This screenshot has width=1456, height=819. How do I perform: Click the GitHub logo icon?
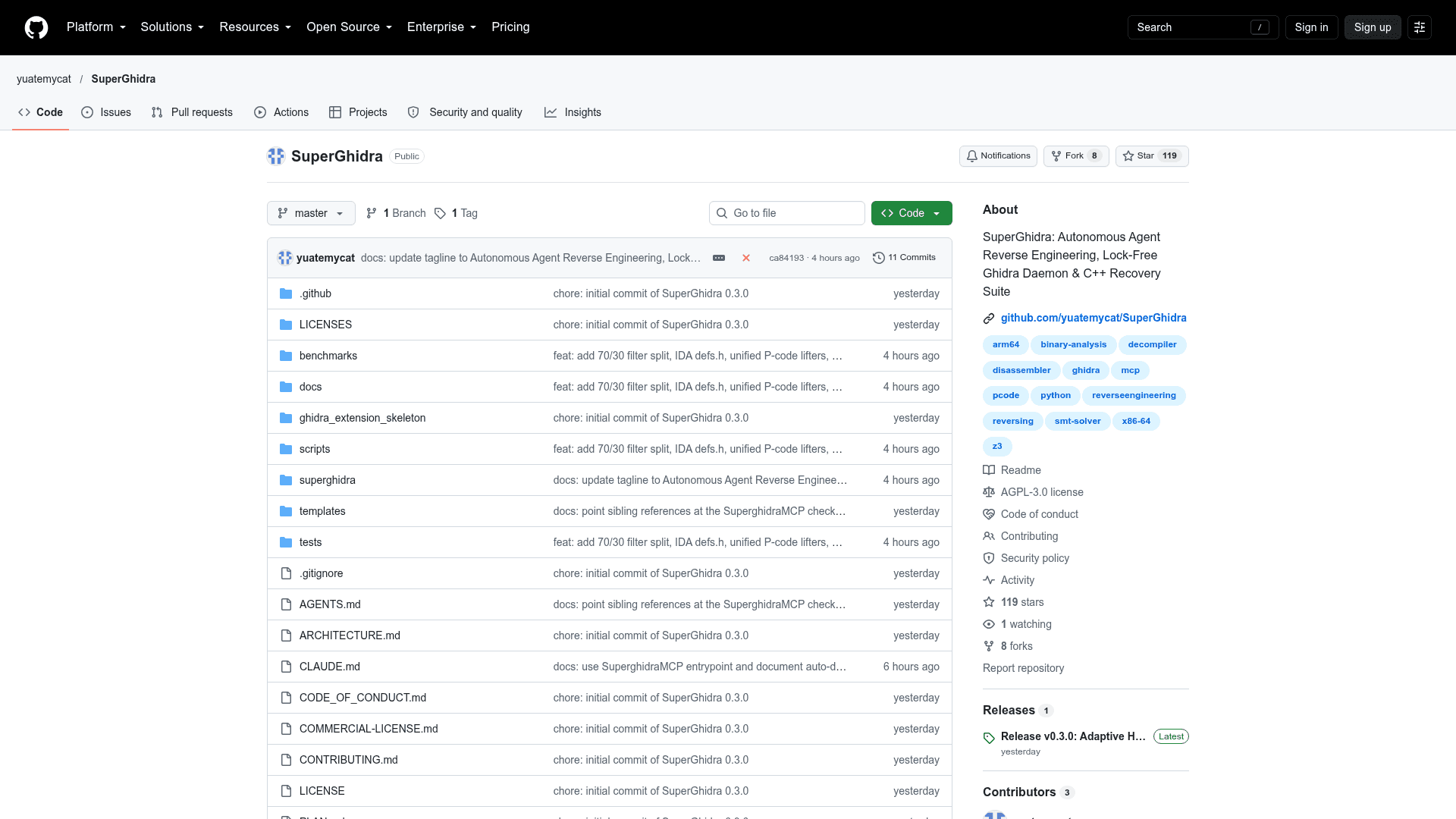[36, 27]
